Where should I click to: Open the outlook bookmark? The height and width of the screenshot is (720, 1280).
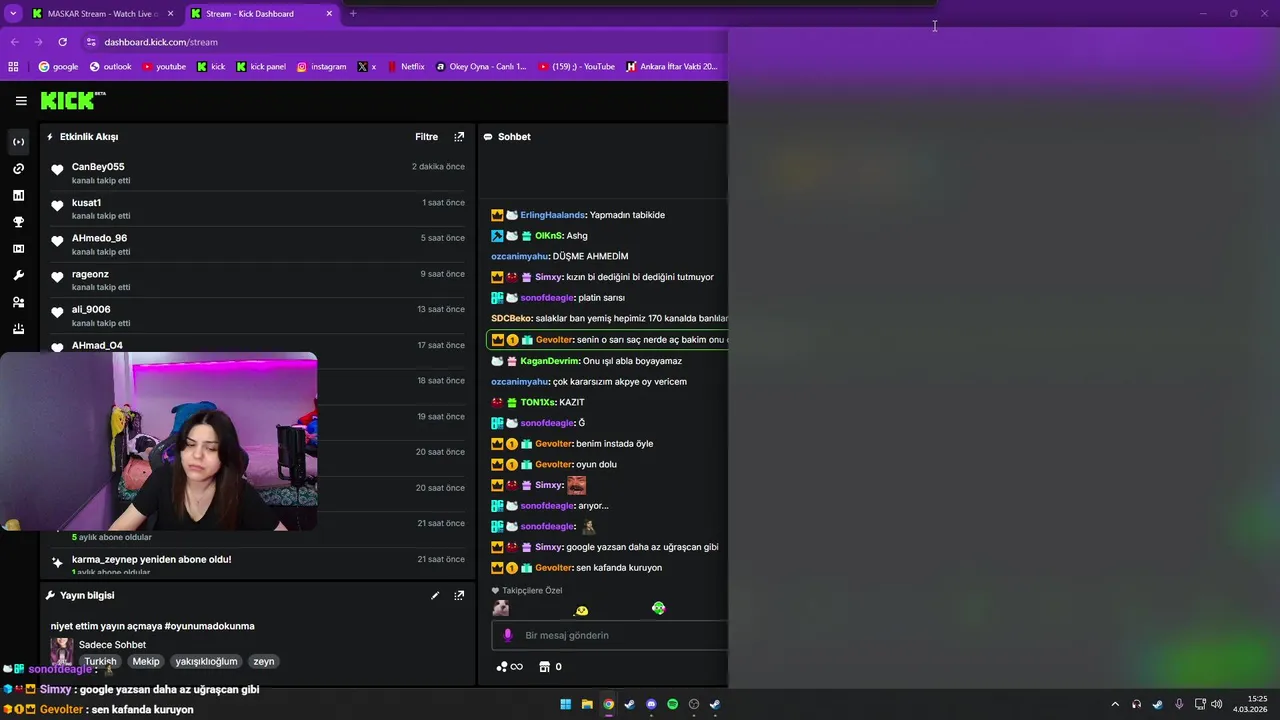pos(110,67)
